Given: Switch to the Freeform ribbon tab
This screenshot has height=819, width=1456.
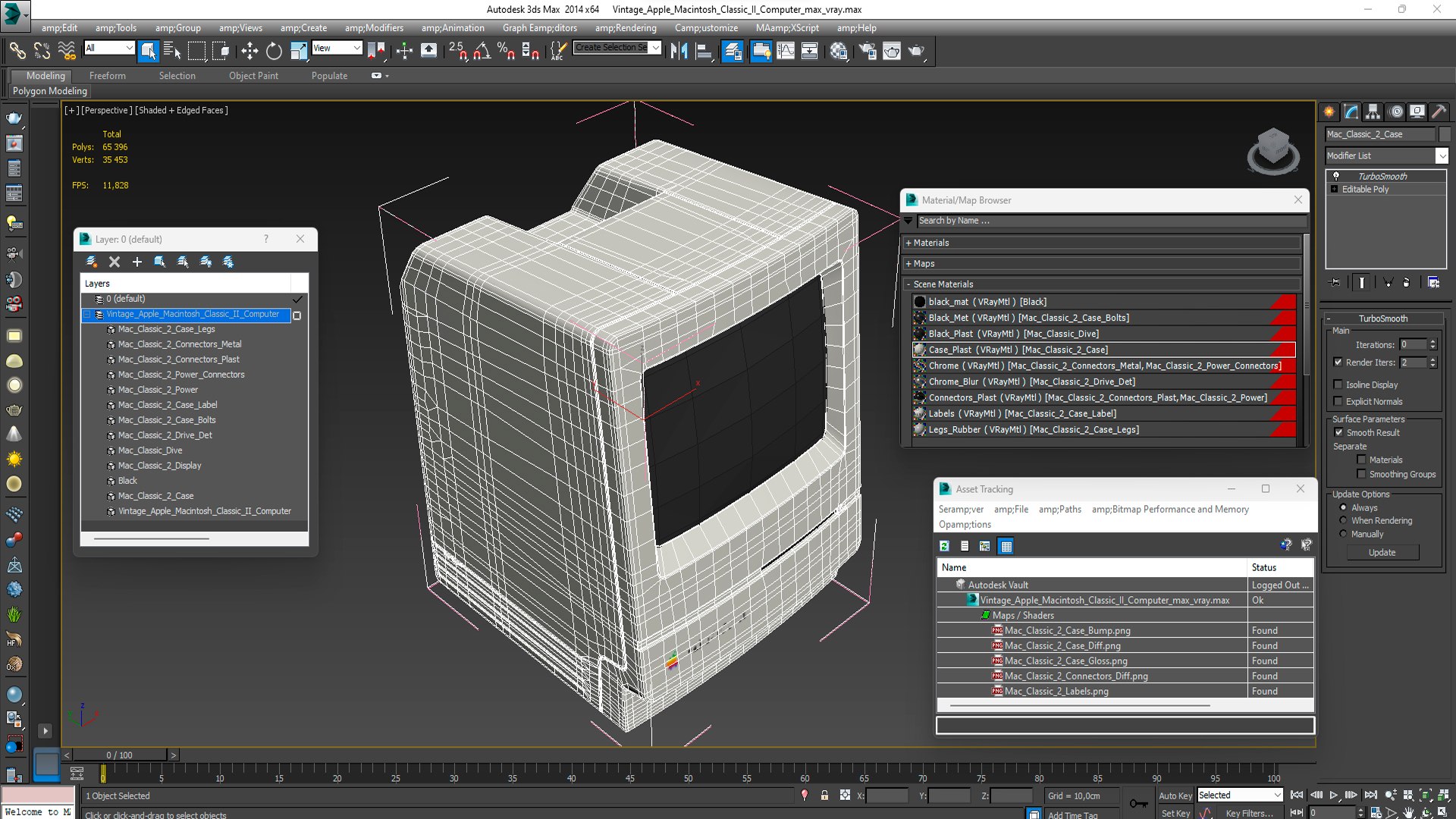Looking at the screenshot, I should click(108, 76).
